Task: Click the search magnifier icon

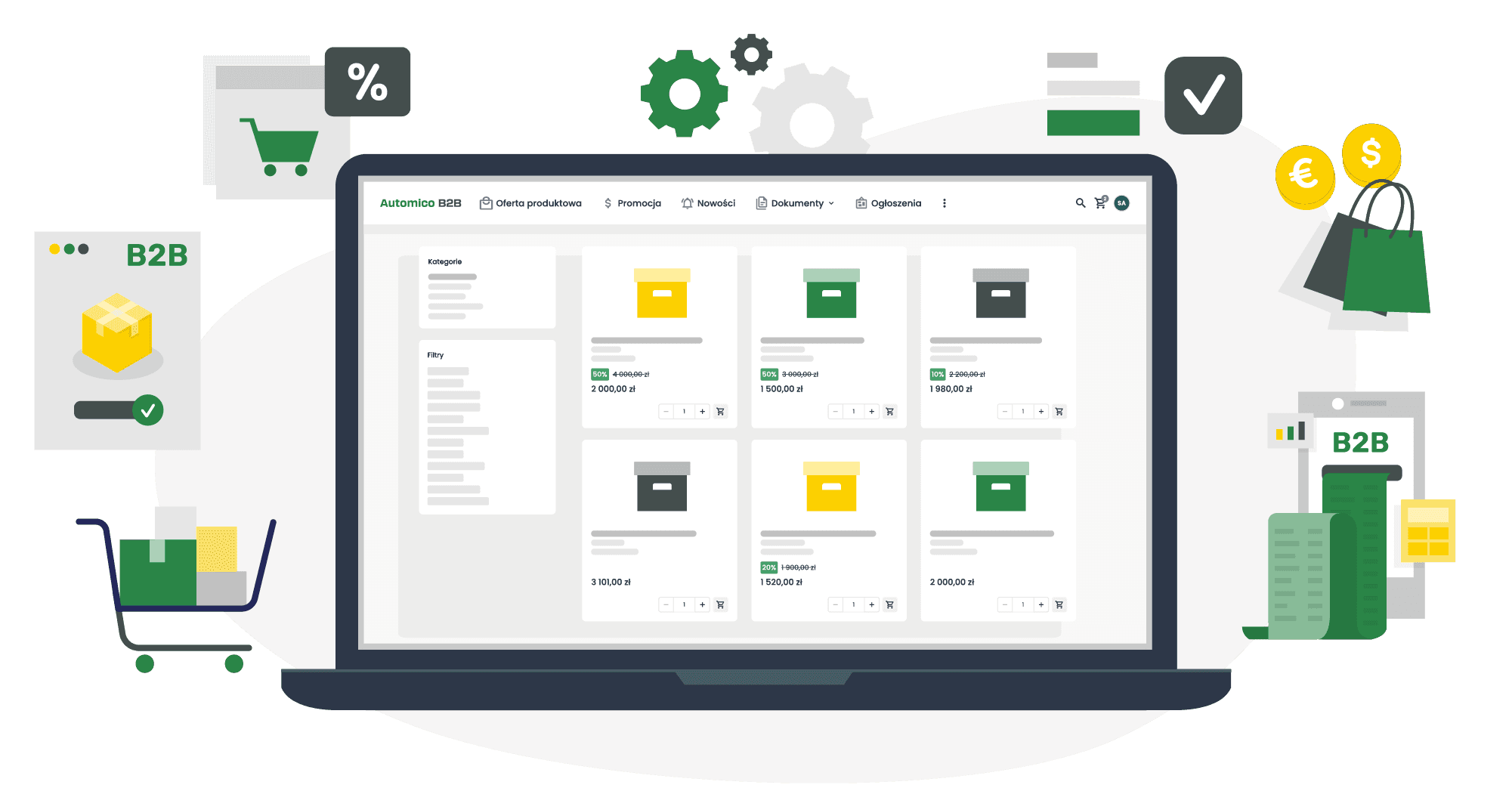Action: (1081, 203)
